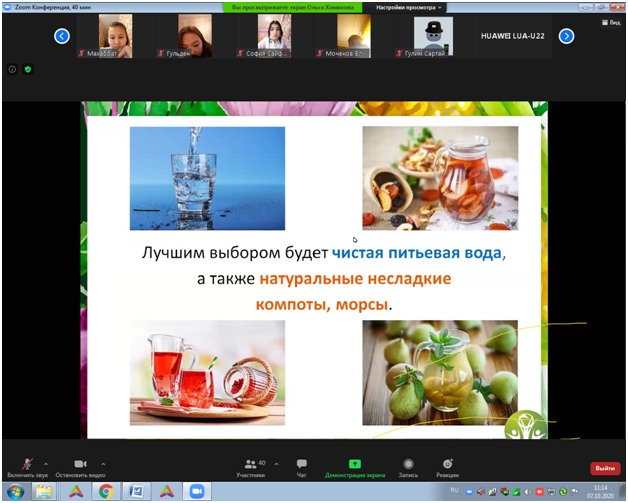
Task: Click red Выйти leave button
Action: click(604, 468)
